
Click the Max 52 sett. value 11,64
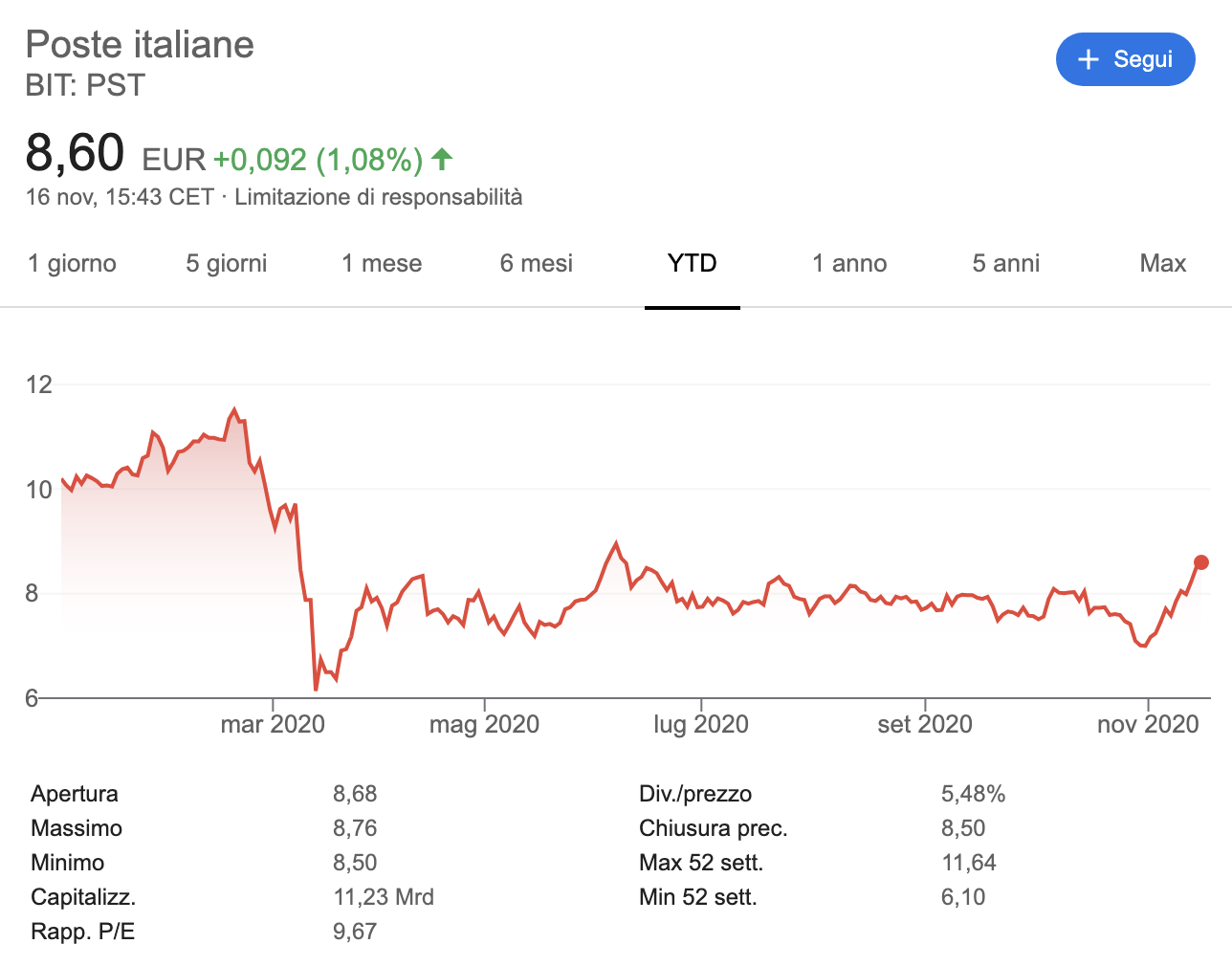pos(968,863)
